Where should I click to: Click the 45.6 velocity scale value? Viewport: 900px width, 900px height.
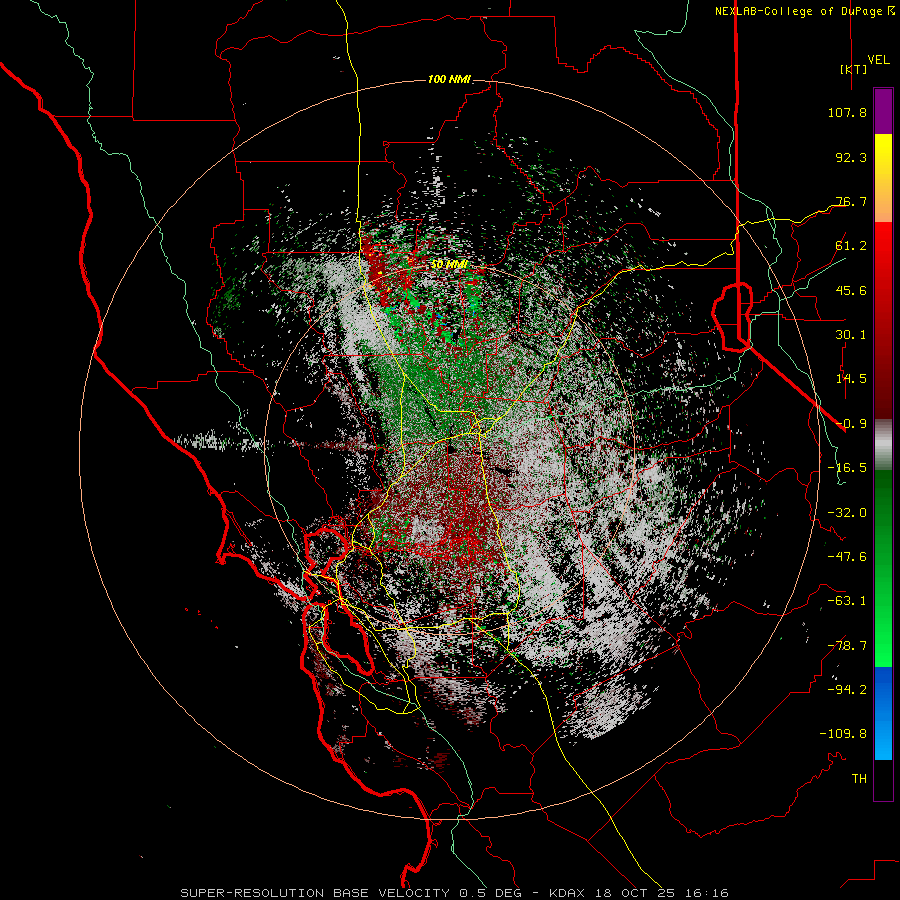(x=851, y=290)
